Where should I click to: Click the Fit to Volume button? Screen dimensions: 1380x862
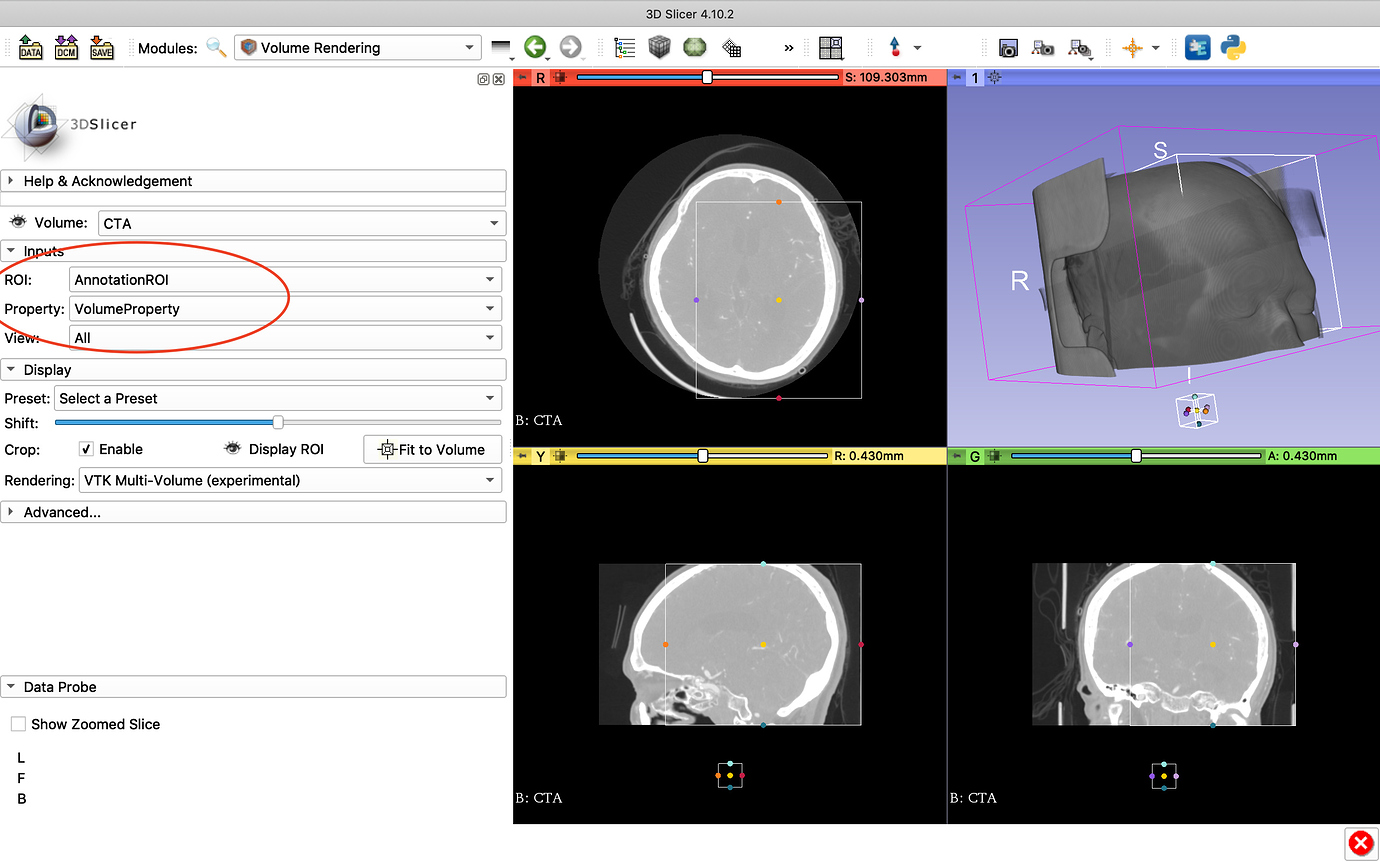432,449
